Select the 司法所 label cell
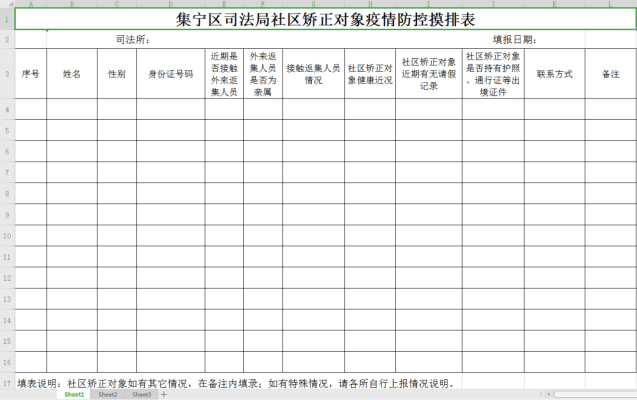The height and width of the screenshot is (400, 637). click(x=132, y=39)
